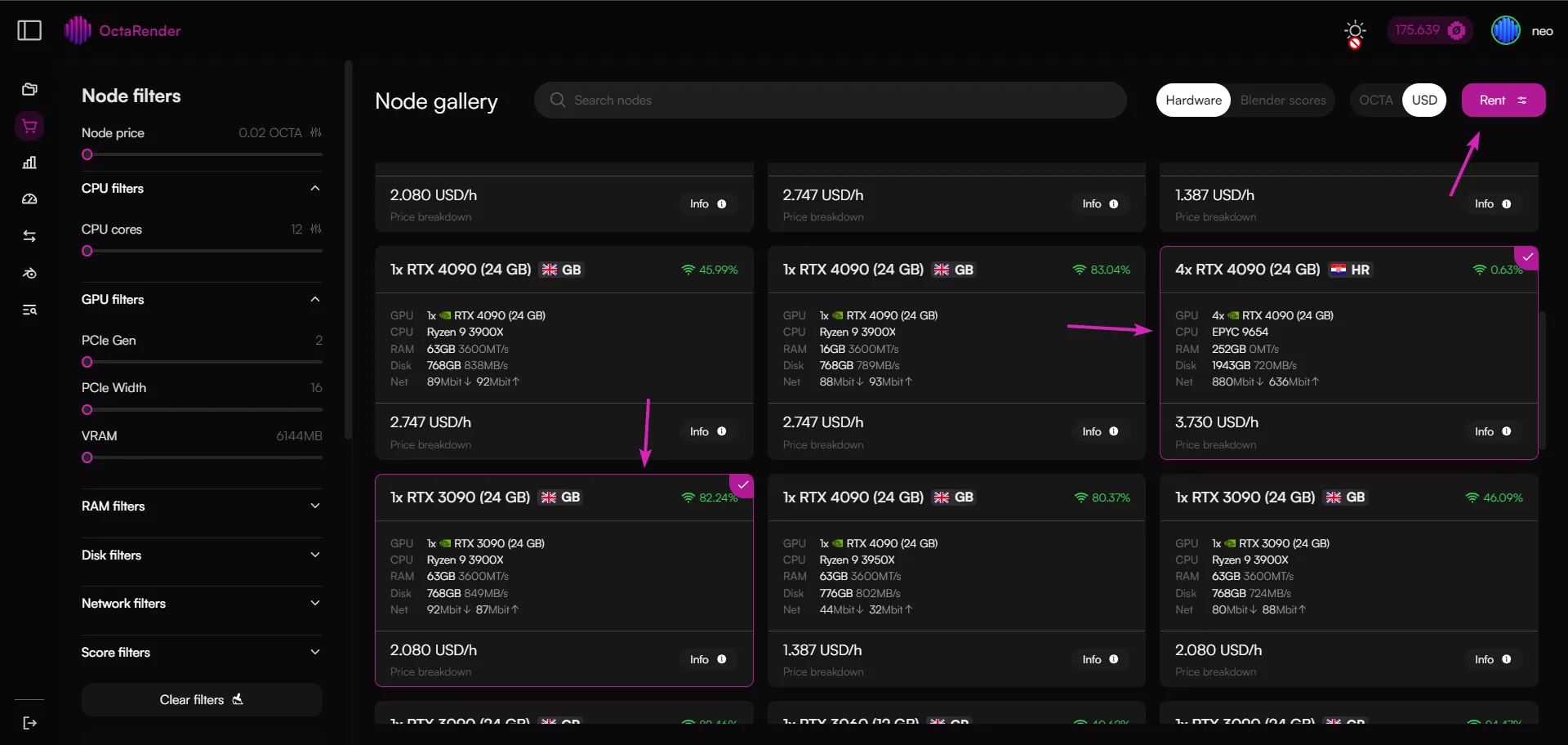Open the neo user avatar
This screenshot has width=1568, height=745.
coord(1505,31)
